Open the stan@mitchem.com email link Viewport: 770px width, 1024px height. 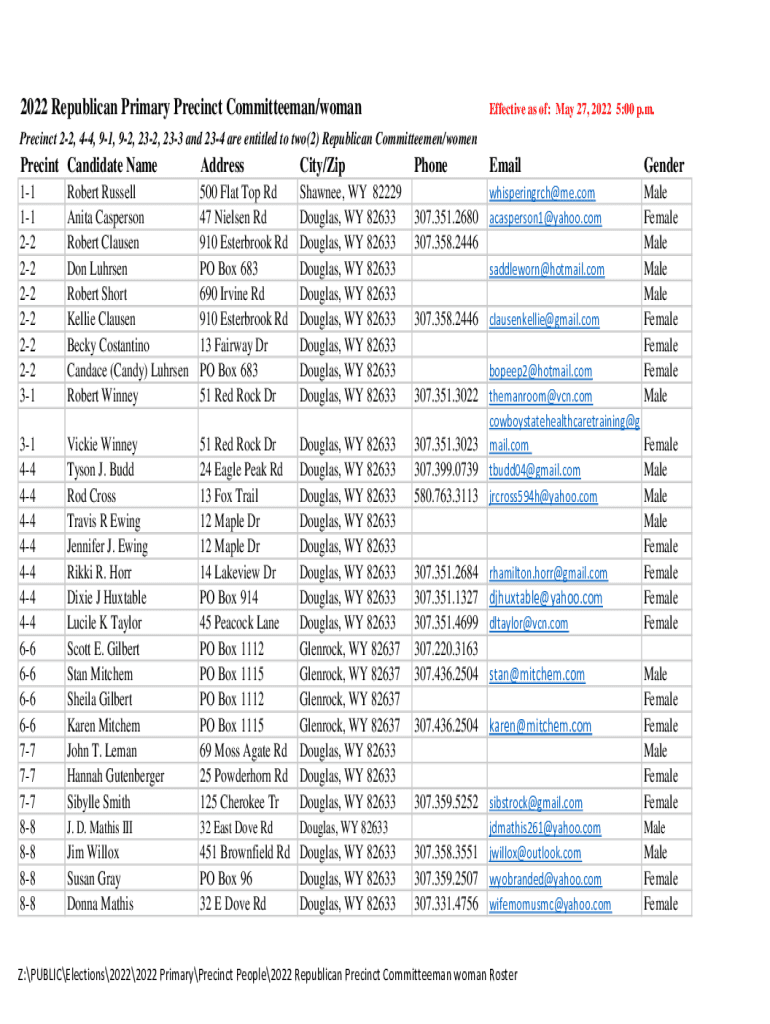(x=537, y=675)
